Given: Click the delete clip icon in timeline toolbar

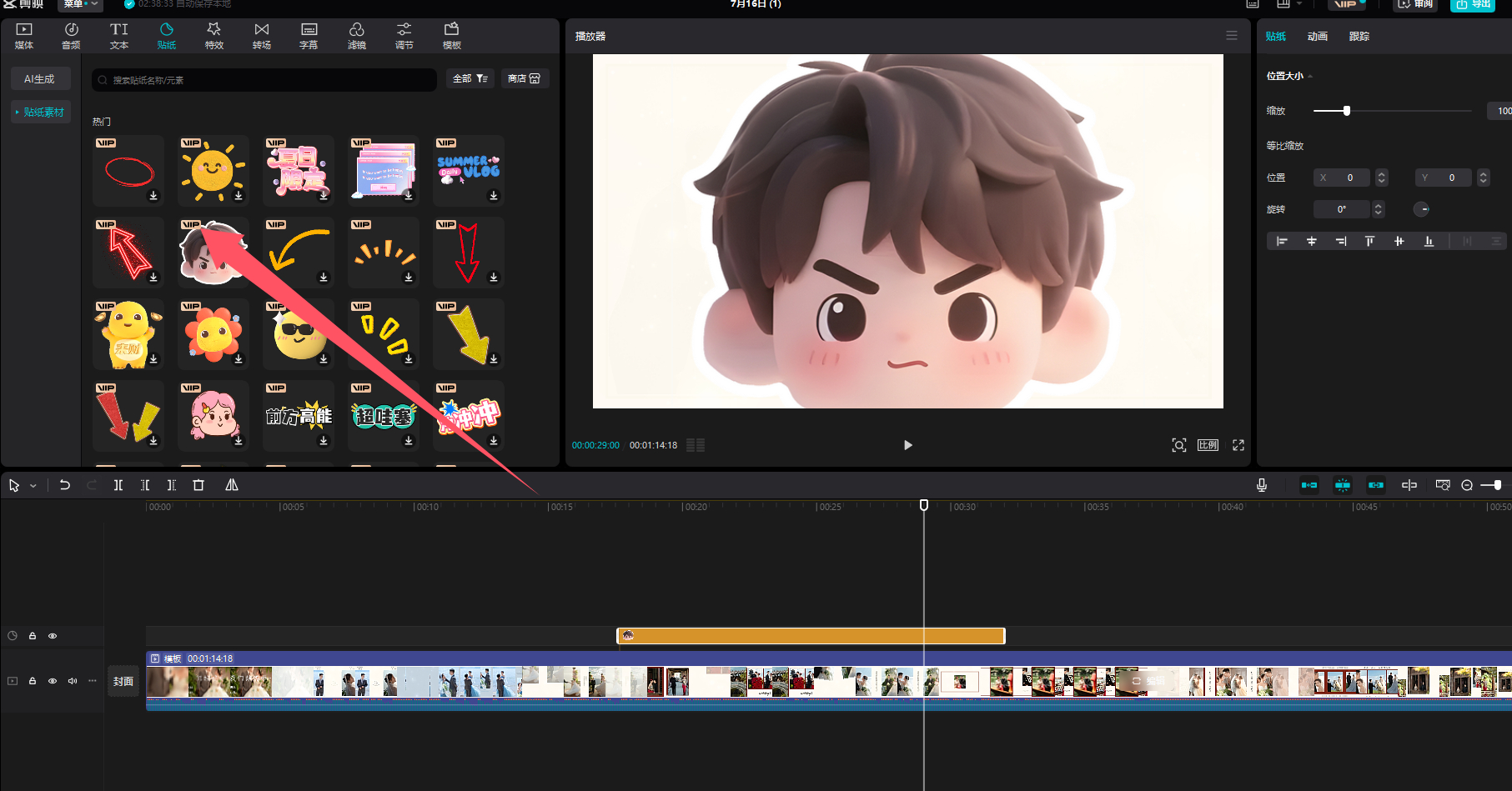Looking at the screenshot, I should coord(198,485).
